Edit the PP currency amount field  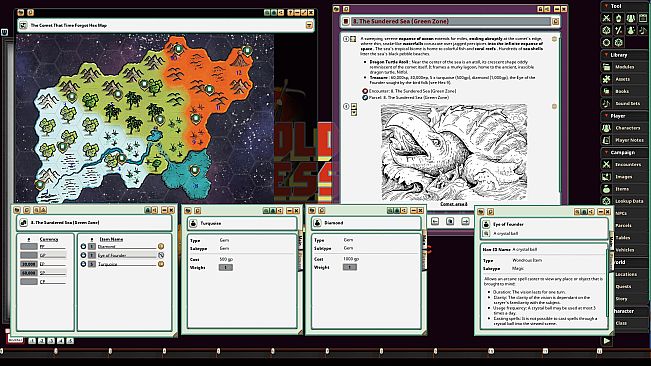click(29, 246)
